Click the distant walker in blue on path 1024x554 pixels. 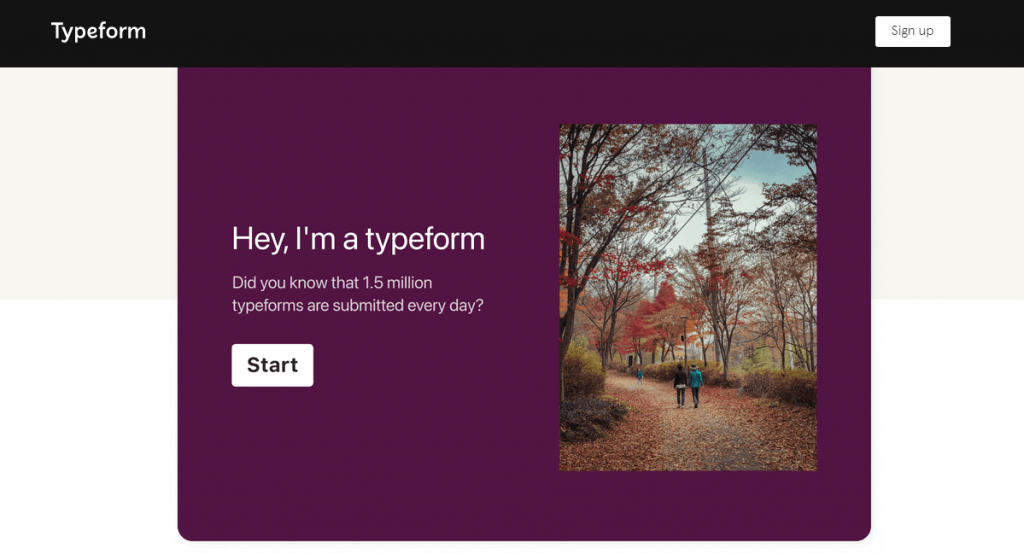coord(639,377)
